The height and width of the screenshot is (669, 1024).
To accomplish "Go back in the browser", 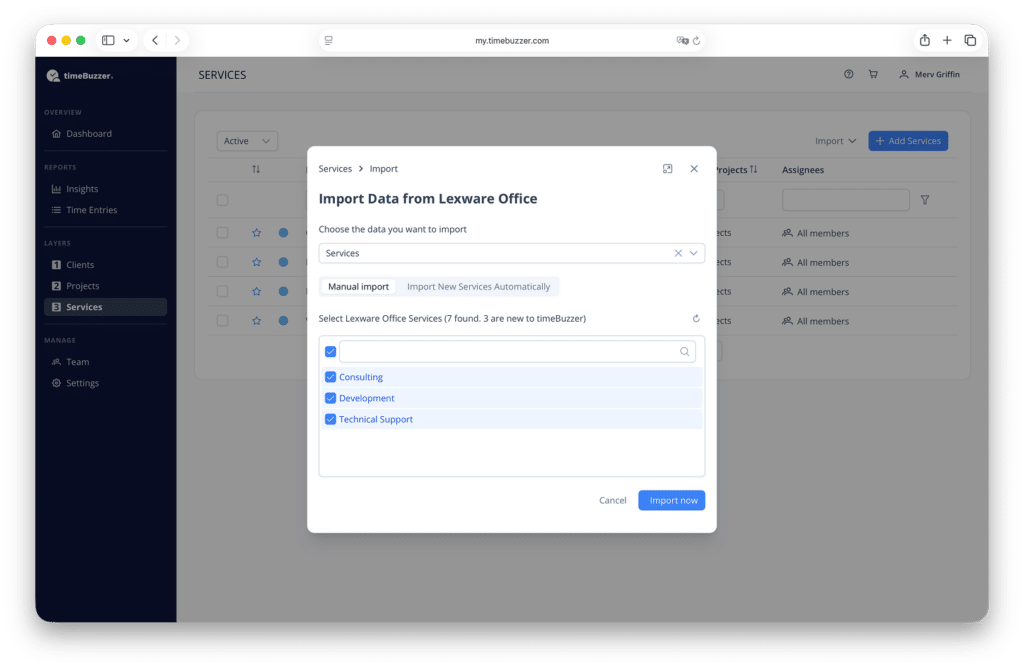I will 155,41.
